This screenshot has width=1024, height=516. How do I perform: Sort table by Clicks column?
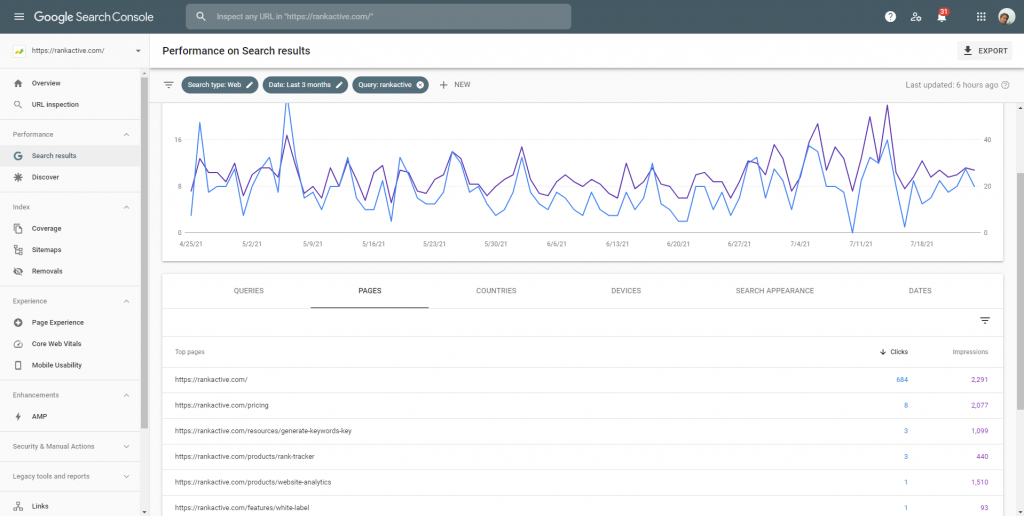[x=894, y=352]
